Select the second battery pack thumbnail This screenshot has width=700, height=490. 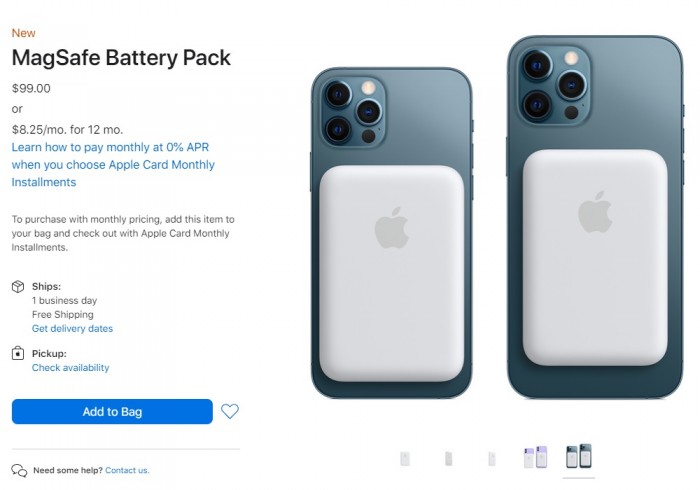click(x=448, y=459)
